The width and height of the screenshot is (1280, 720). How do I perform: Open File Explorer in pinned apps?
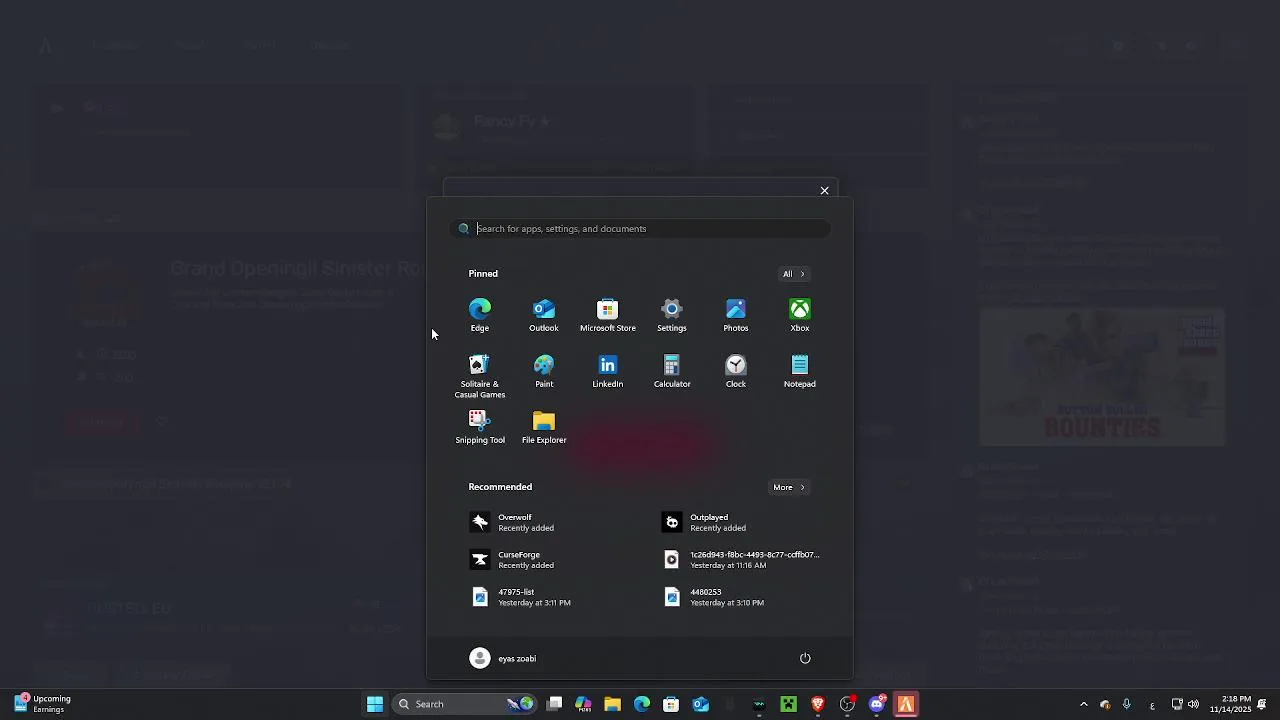tap(544, 427)
